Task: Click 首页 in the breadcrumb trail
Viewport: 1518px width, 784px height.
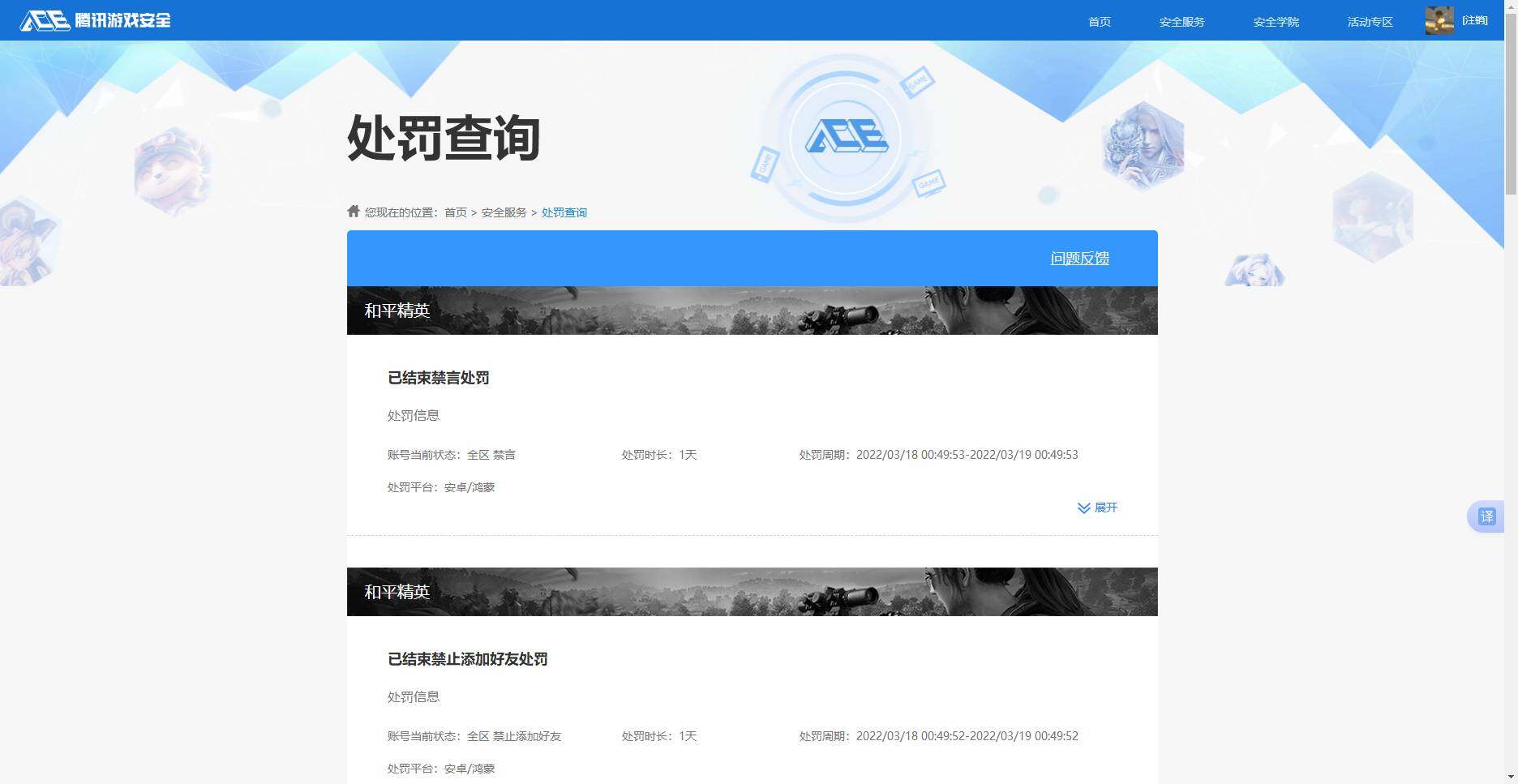Action: 455,212
